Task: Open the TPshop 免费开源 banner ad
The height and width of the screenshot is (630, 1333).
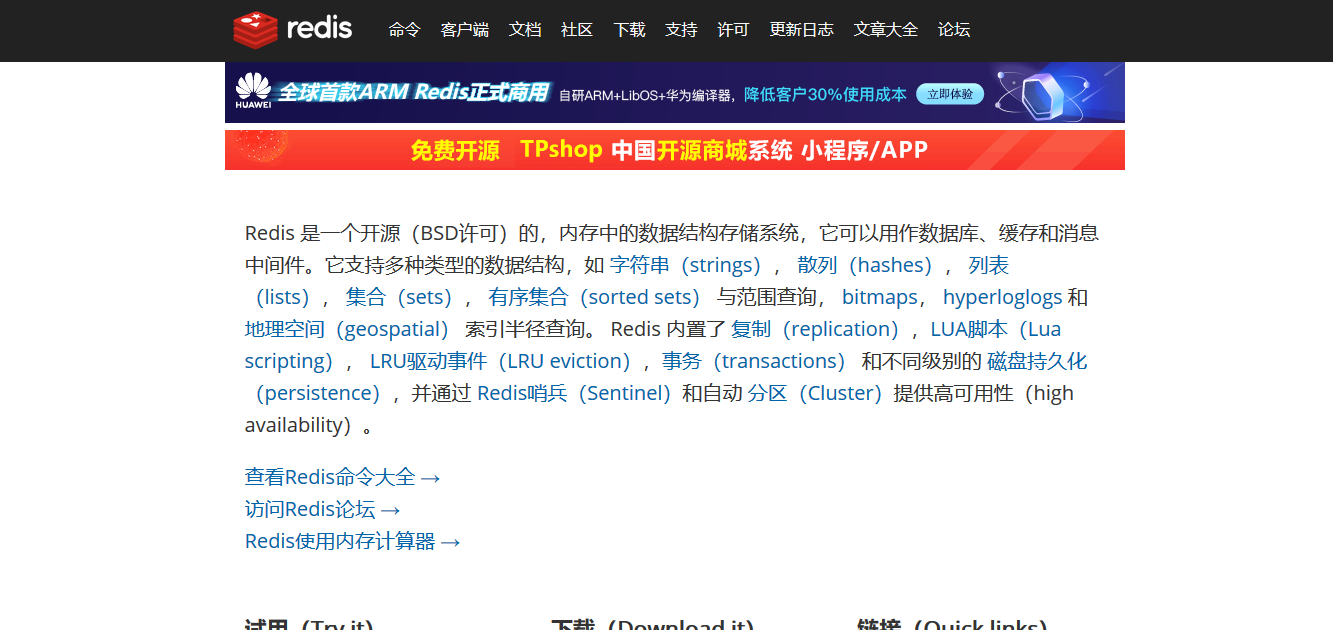Action: tap(675, 150)
